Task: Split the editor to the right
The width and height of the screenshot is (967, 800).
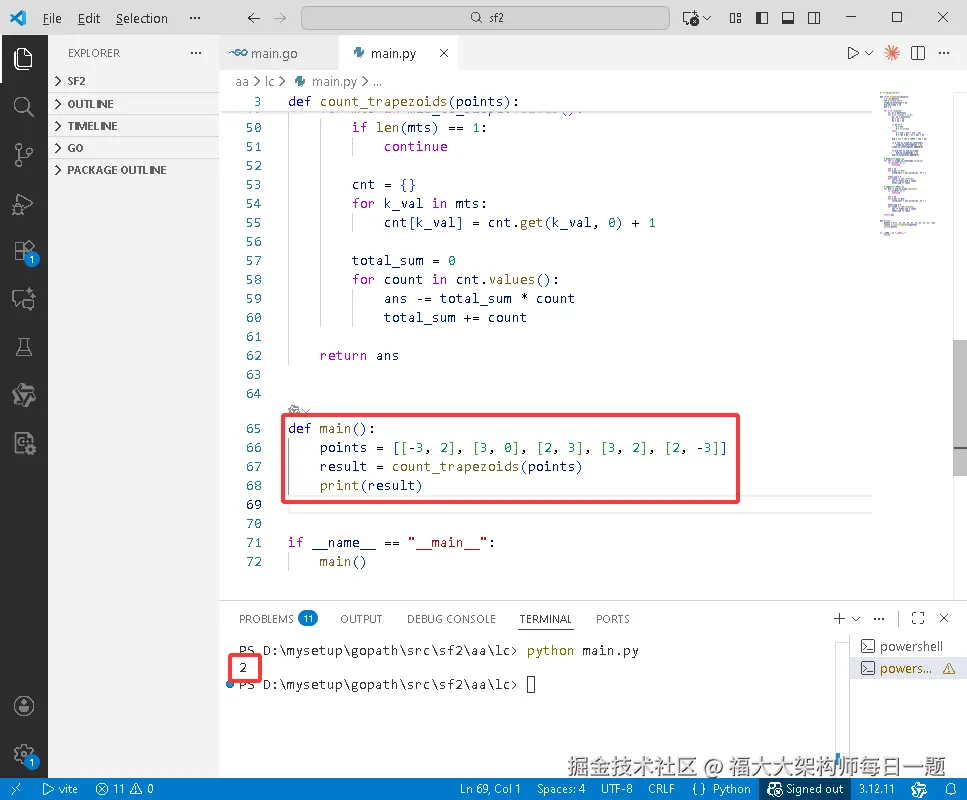Action: pyautogui.click(x=918, y=53)
